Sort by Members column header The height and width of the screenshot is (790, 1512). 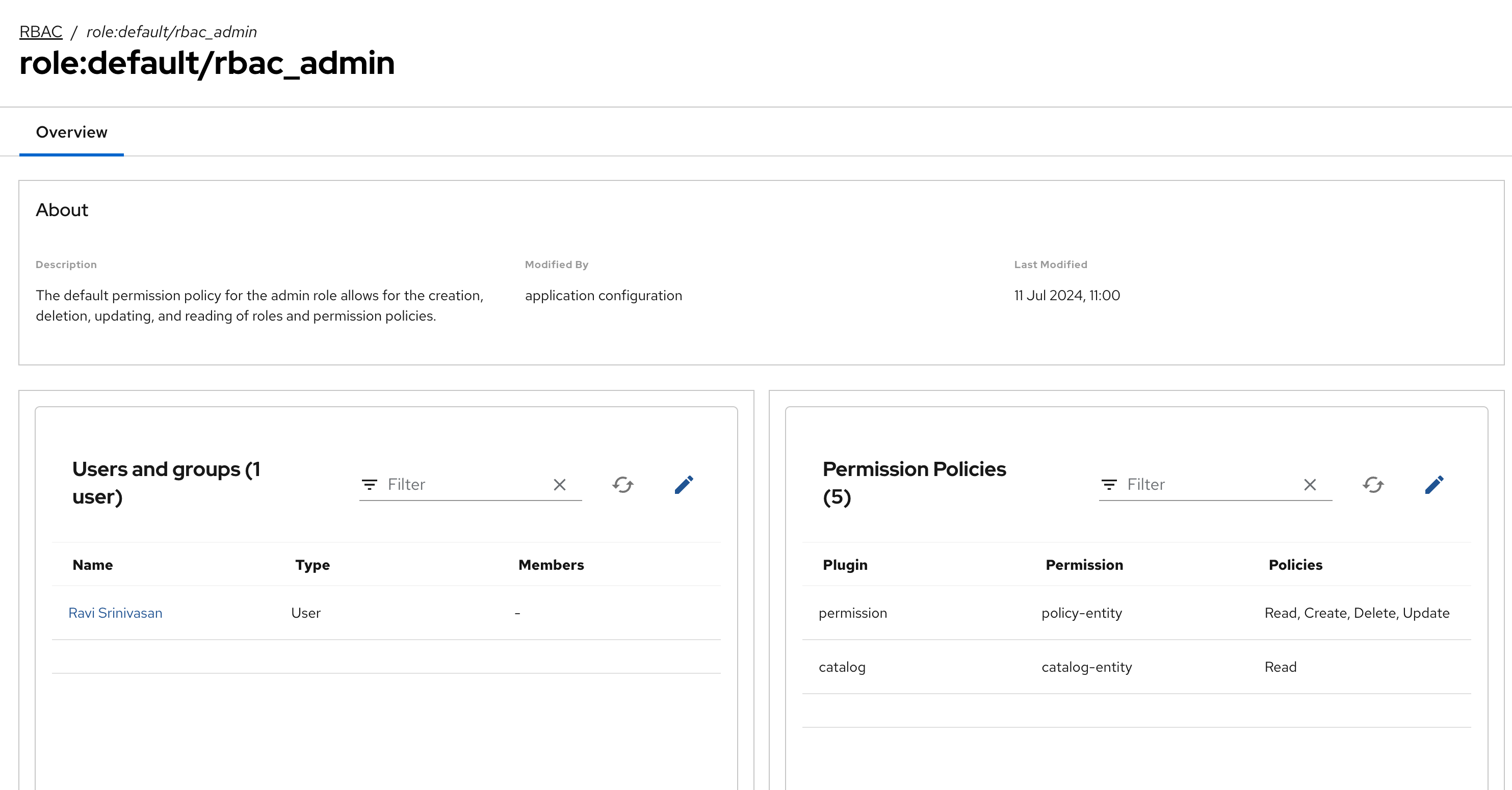[551, 565]
